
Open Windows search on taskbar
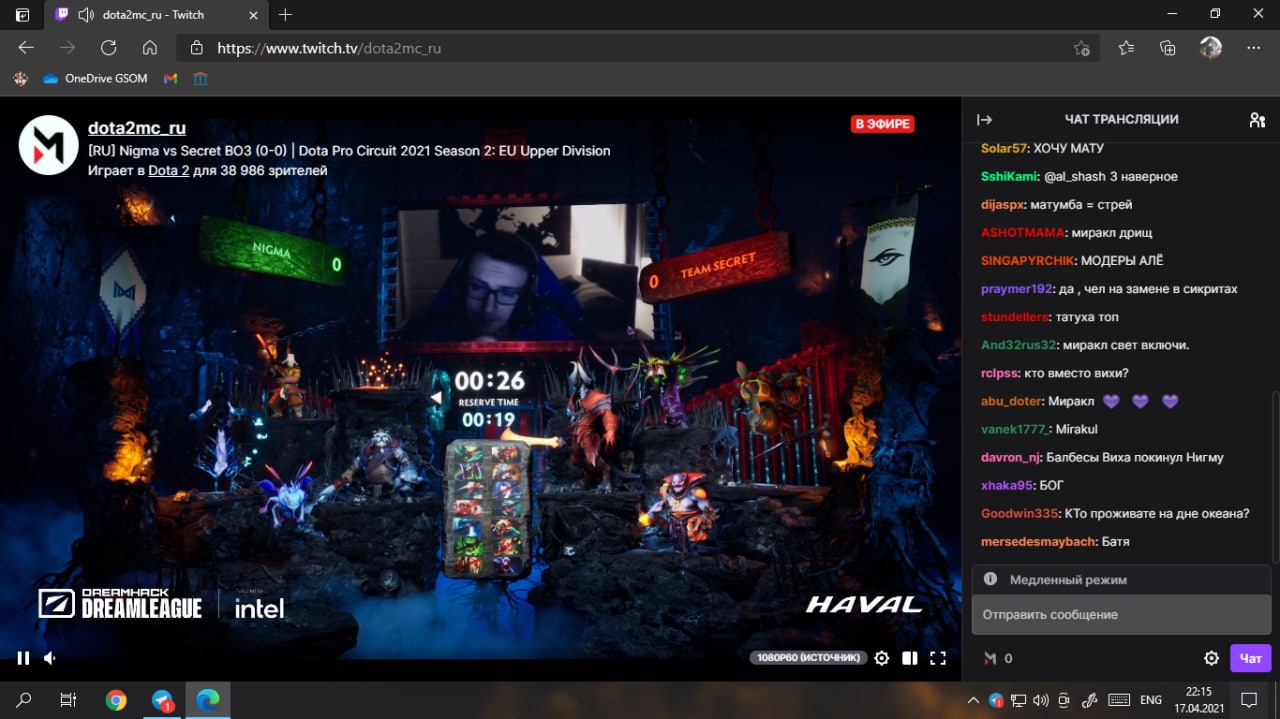(24, 700)
